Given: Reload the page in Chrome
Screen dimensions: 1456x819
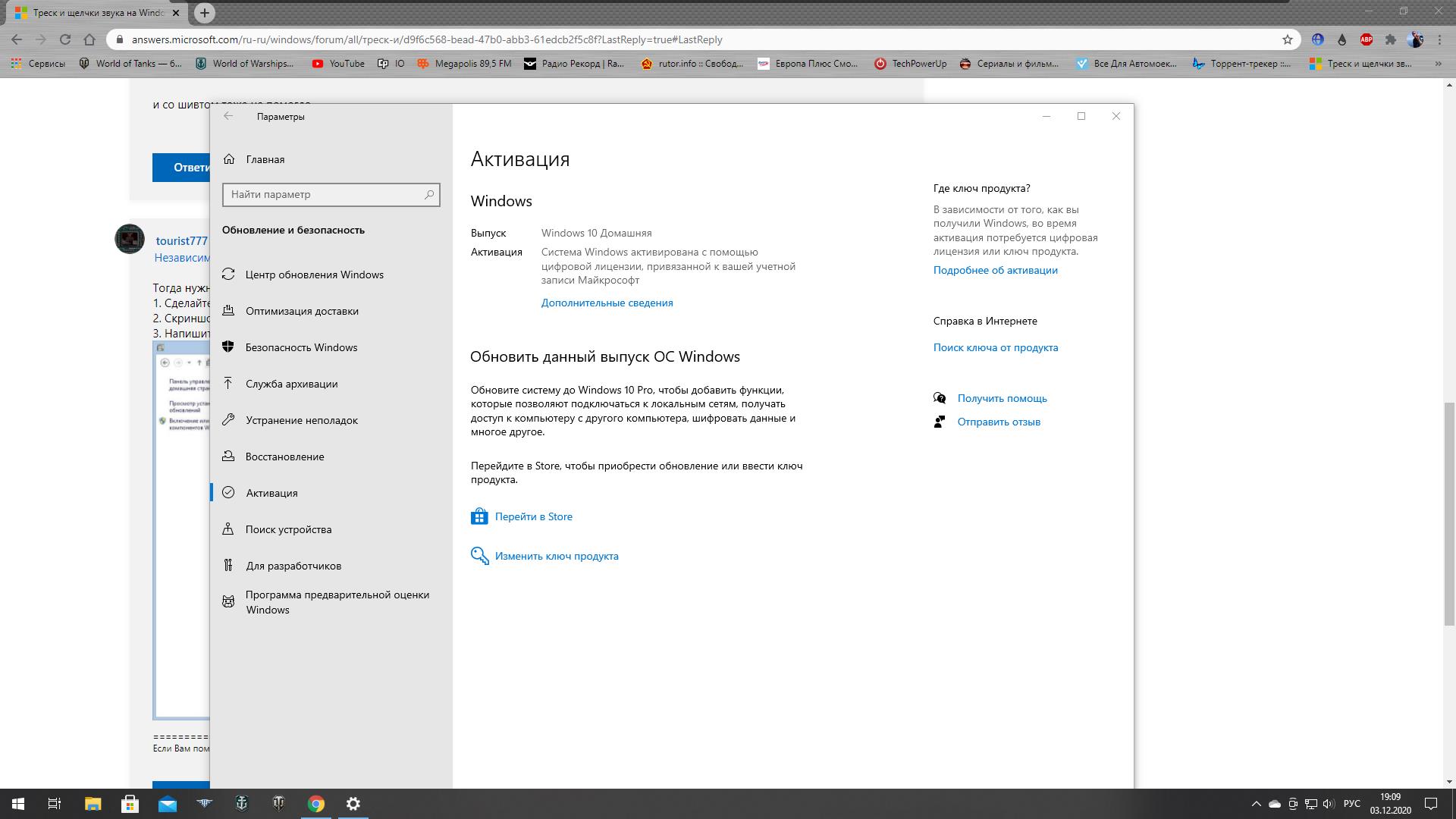Looking at the screenshot, I should pos(65,39).
